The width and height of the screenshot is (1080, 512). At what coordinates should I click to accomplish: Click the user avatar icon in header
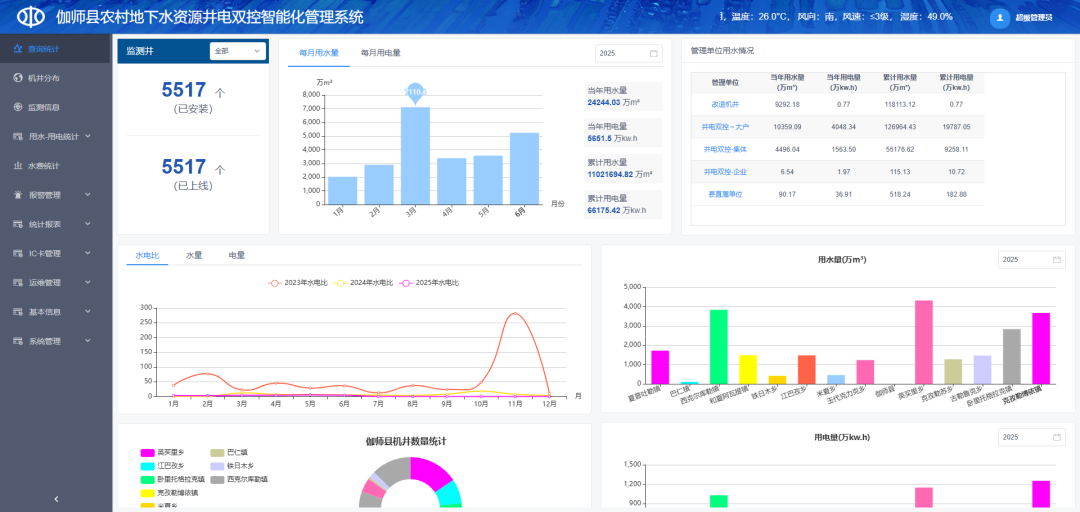click(x=1000, y=18)
